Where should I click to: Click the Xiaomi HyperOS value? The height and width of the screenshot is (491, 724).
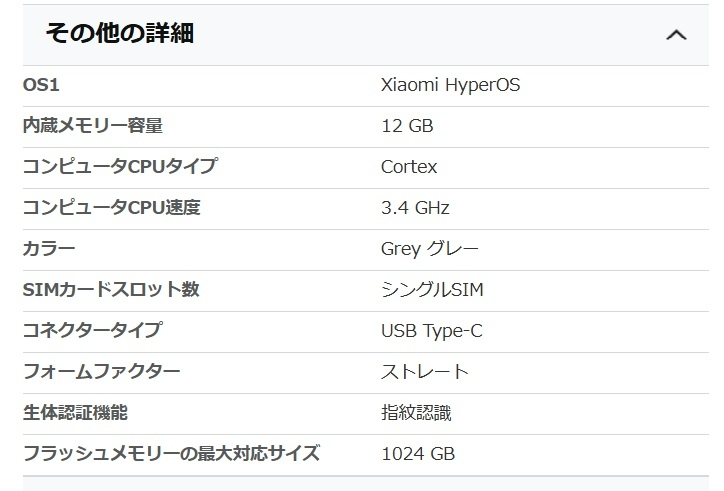(x=450, y=85)
